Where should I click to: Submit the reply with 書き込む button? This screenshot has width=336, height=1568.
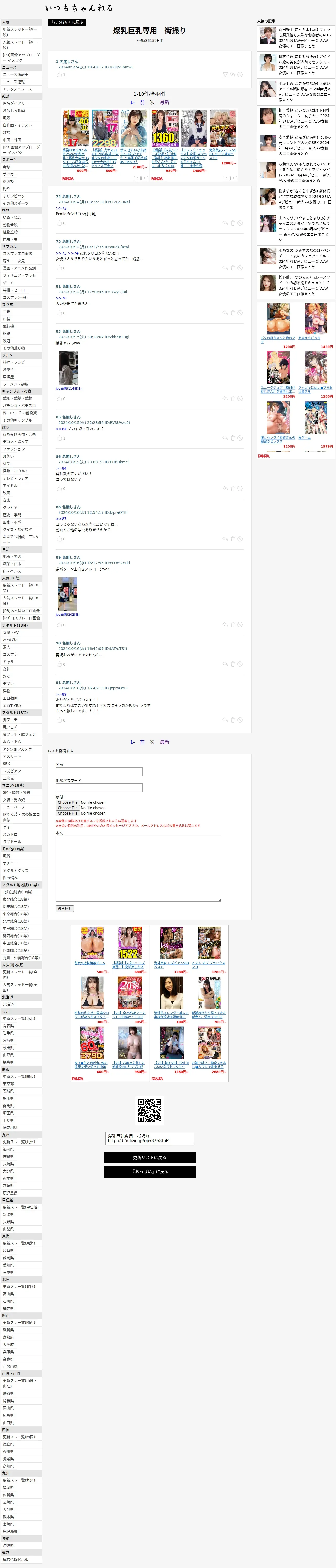point(65,909)
